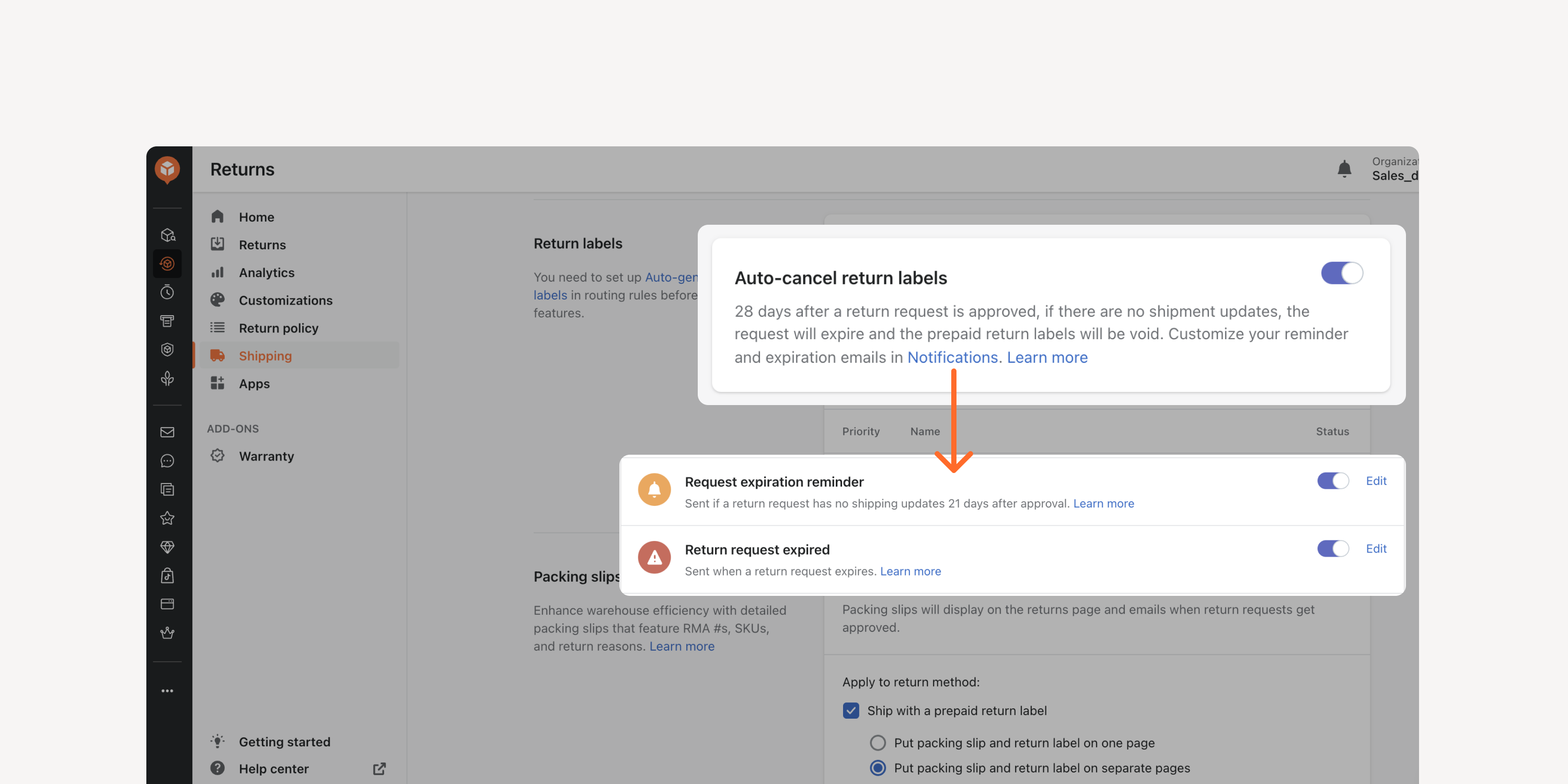The height and width of the screenshot is (784, 1568).
Task: Edit Return request expired notification
Action: click(x=1376, y=548)
